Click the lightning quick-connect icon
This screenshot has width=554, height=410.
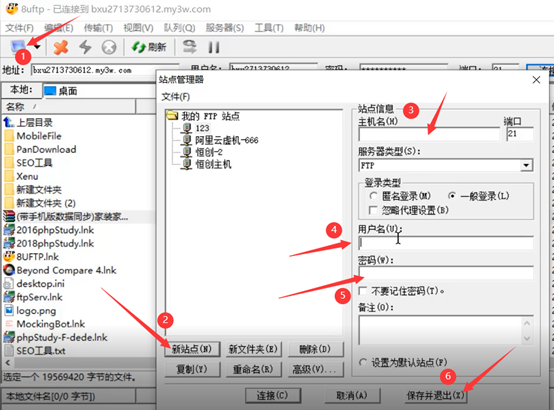[x=85, y=47]
